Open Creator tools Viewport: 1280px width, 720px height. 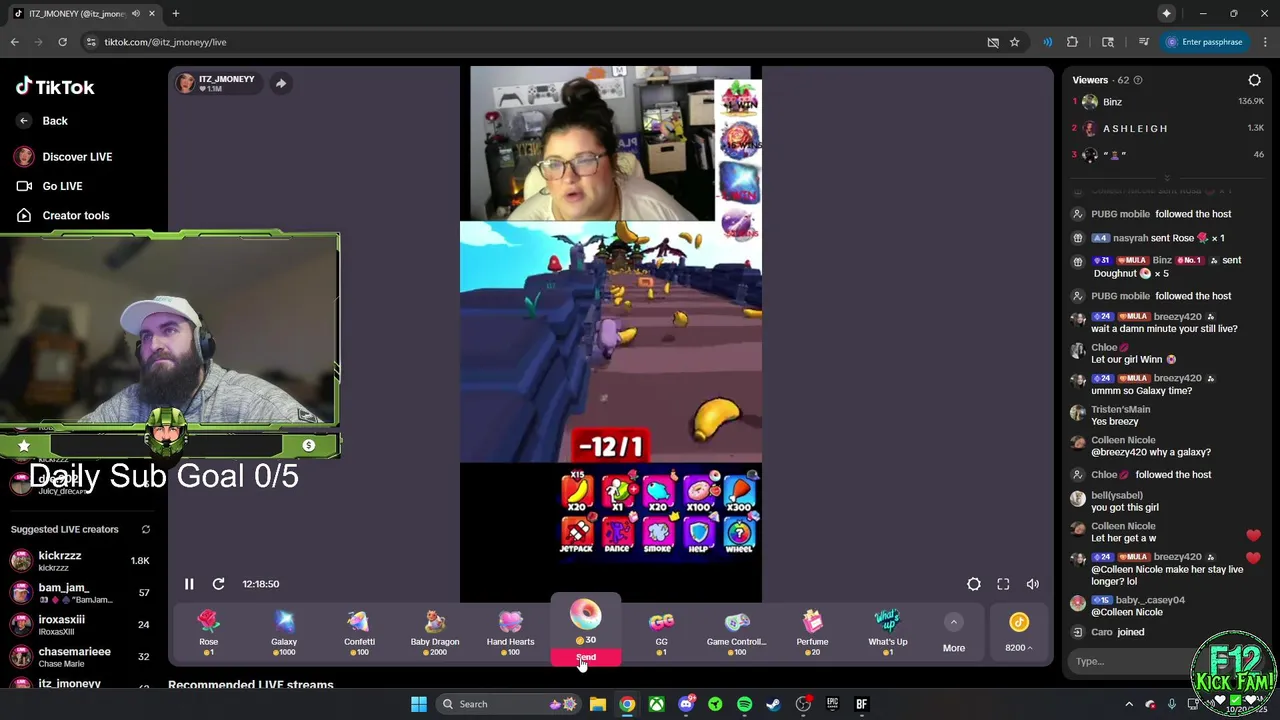pyautogui.click(x=63, y=215)
